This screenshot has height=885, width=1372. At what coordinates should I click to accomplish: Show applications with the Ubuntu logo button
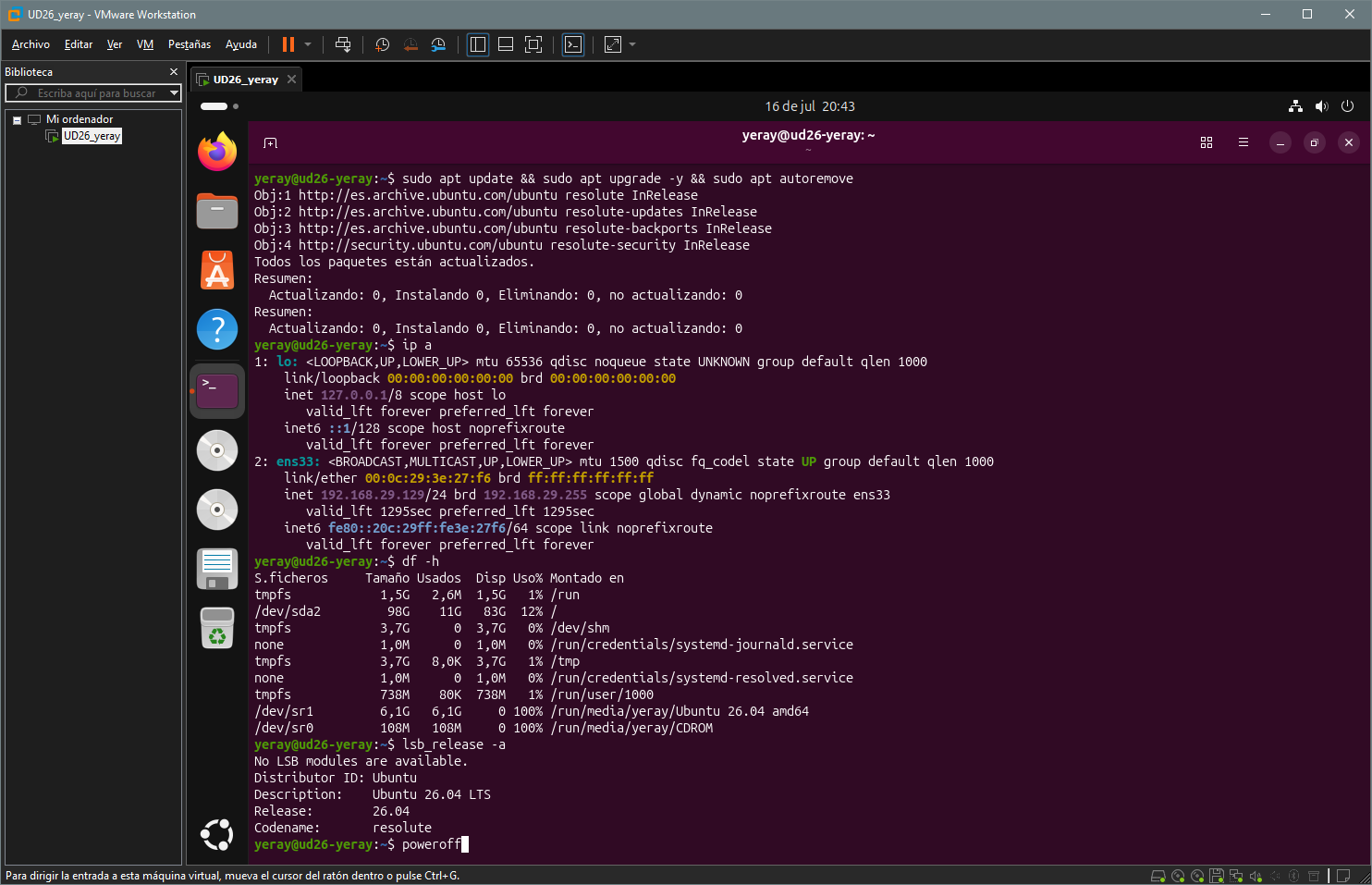pyautogui.click(x=217, y=835)
